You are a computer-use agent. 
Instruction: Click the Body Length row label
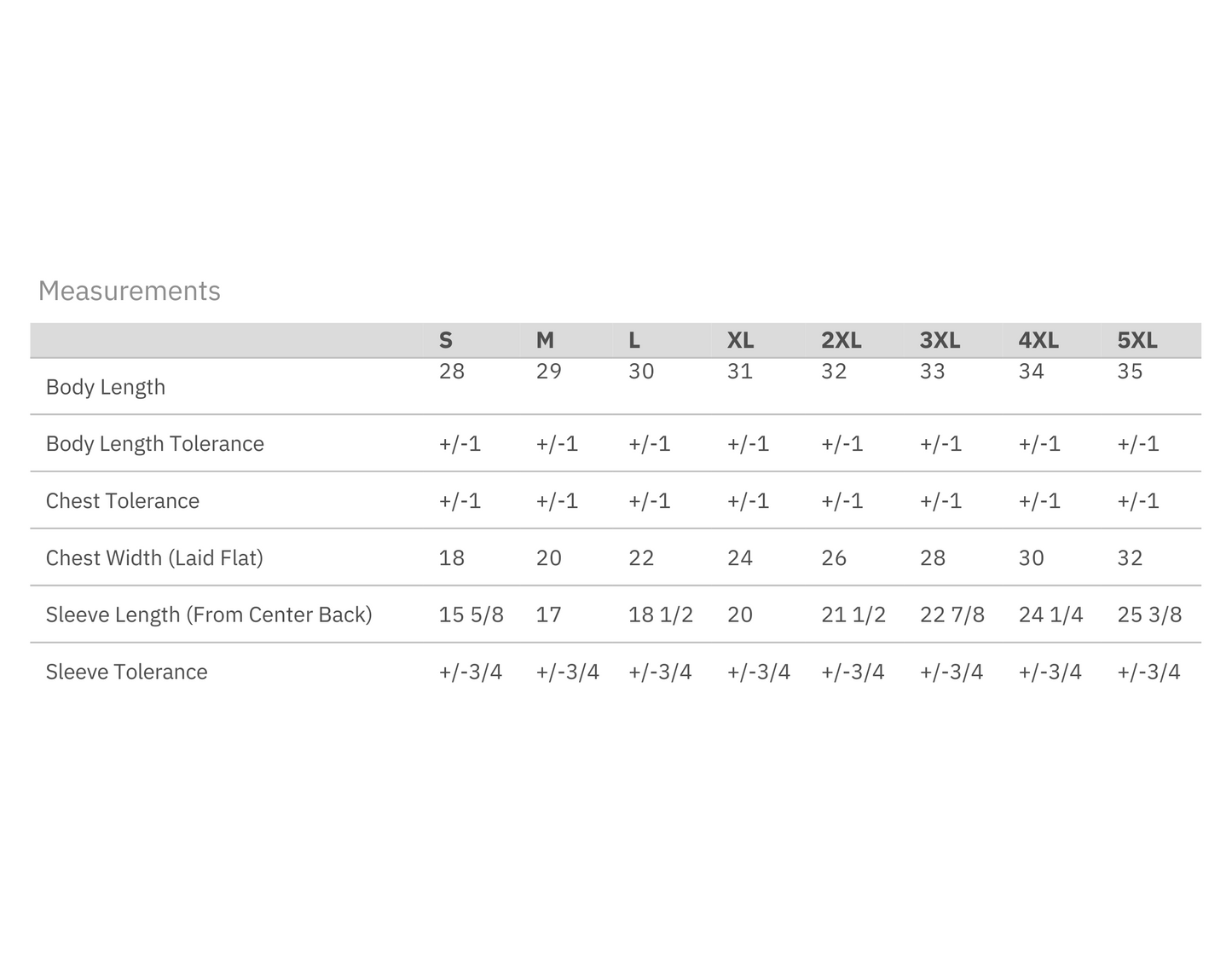pyautogui.click(x=106, y=387)
